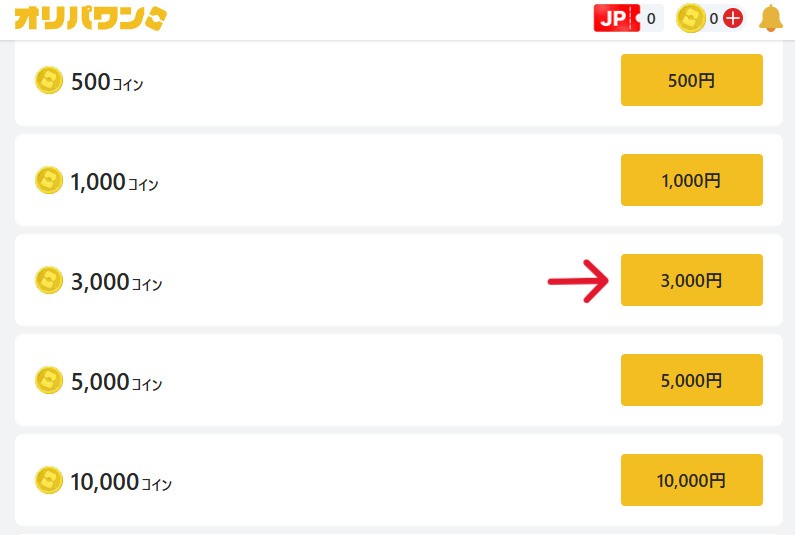Select the 500コイン label text
The height and width of the screenshot is (535, 795).
tap(107, 82)
